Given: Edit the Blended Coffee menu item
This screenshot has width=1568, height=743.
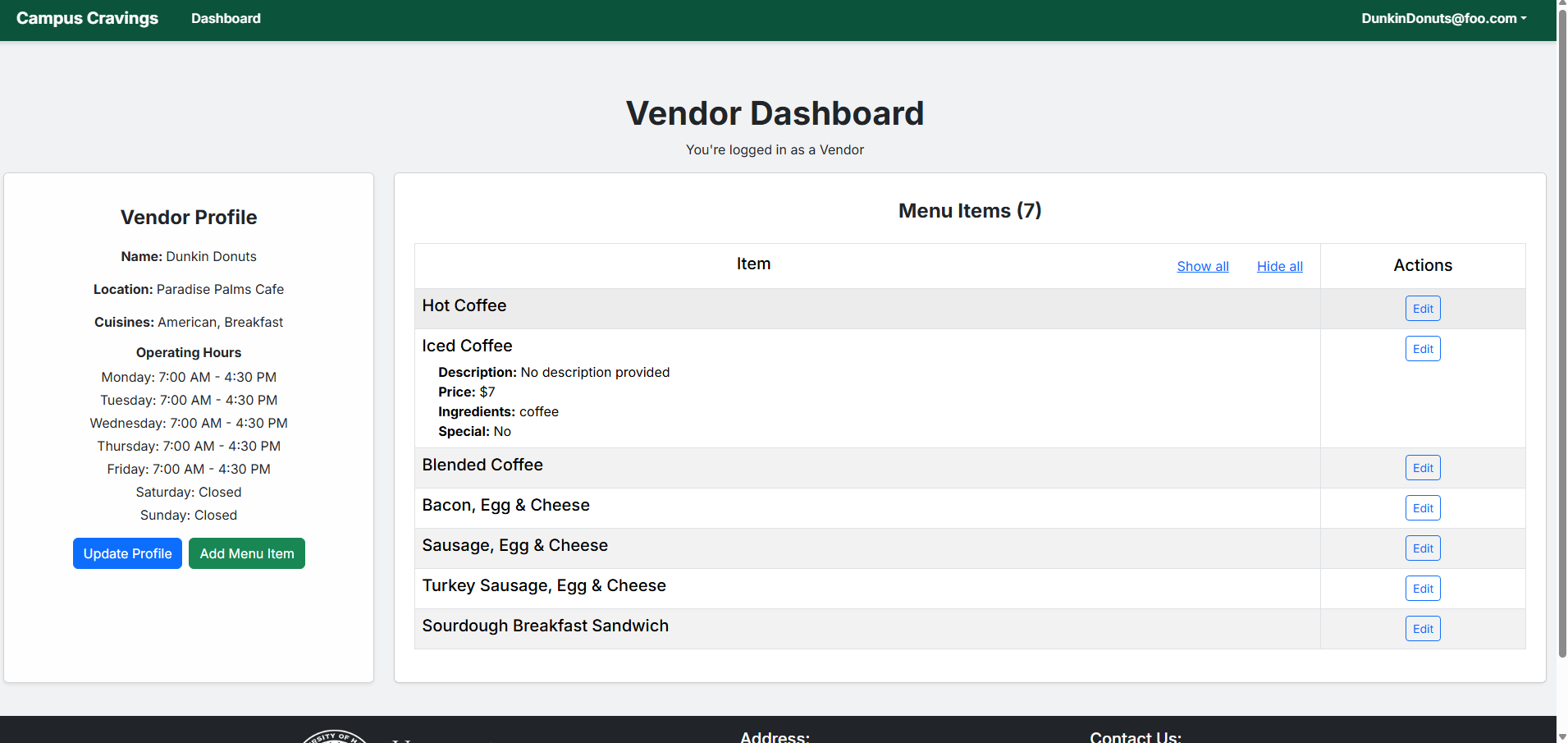Looking at the screenshot, I should coord(1422,468).
